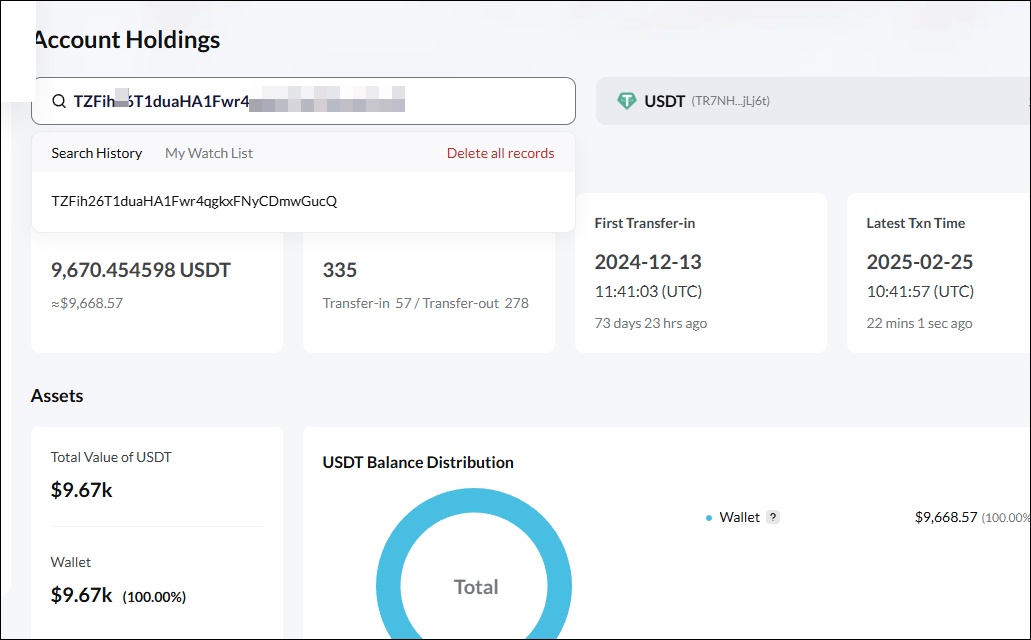Click the $9.67k total value figure
The image size is (1031, 640).
point(82,490)
